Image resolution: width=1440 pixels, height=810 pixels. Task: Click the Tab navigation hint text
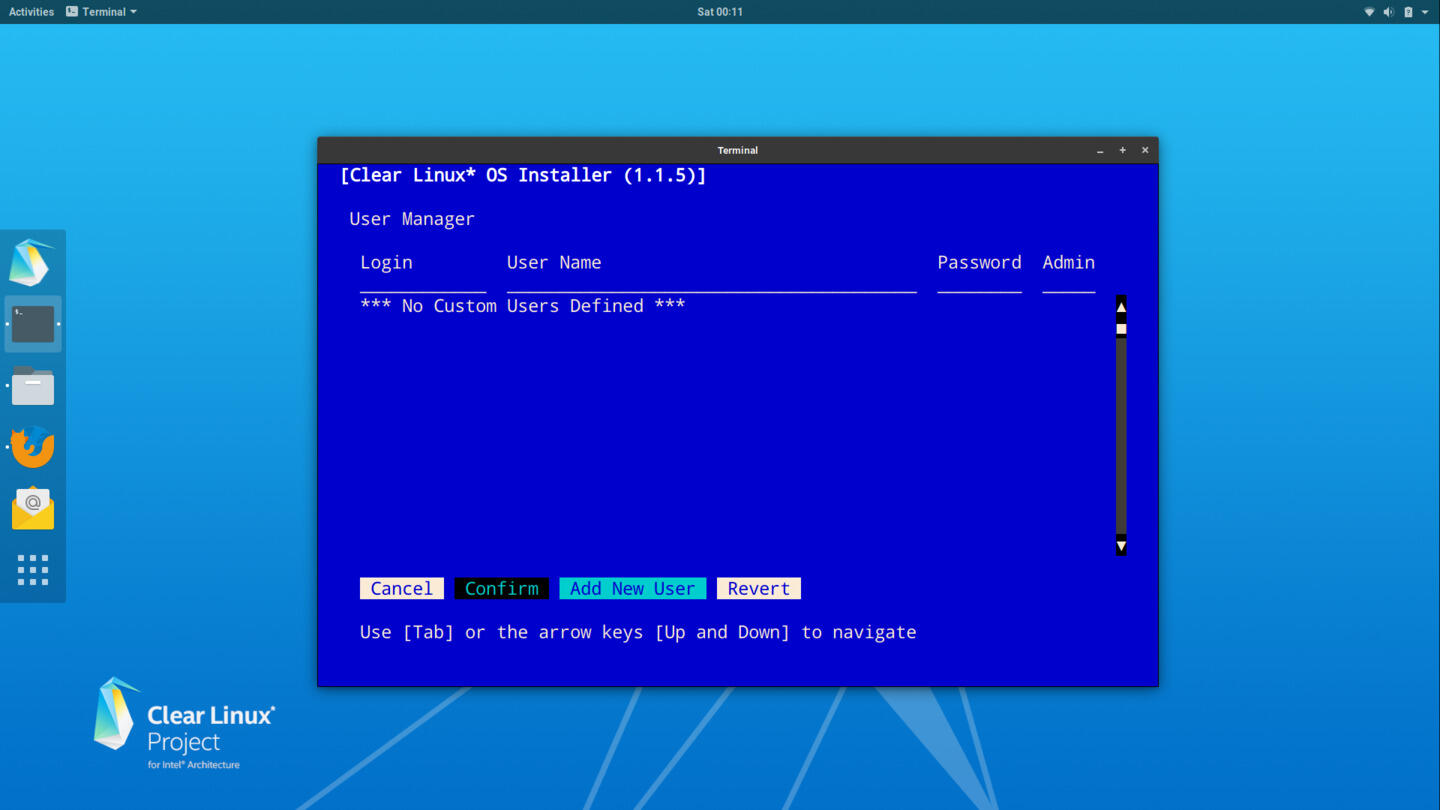[638, 632]
